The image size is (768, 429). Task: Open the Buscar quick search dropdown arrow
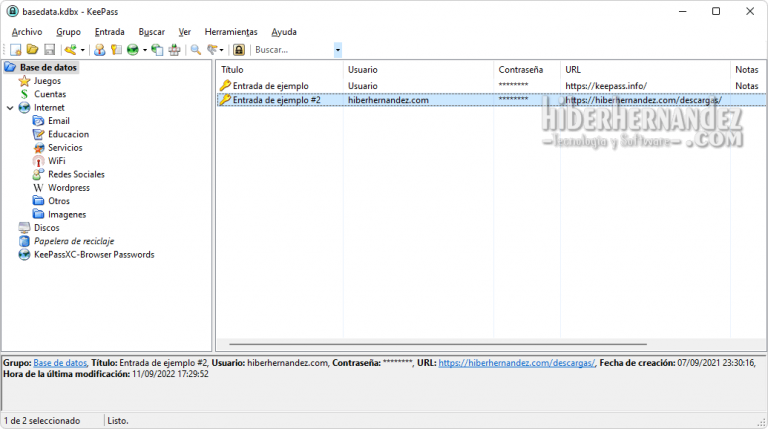click(337, 49)
